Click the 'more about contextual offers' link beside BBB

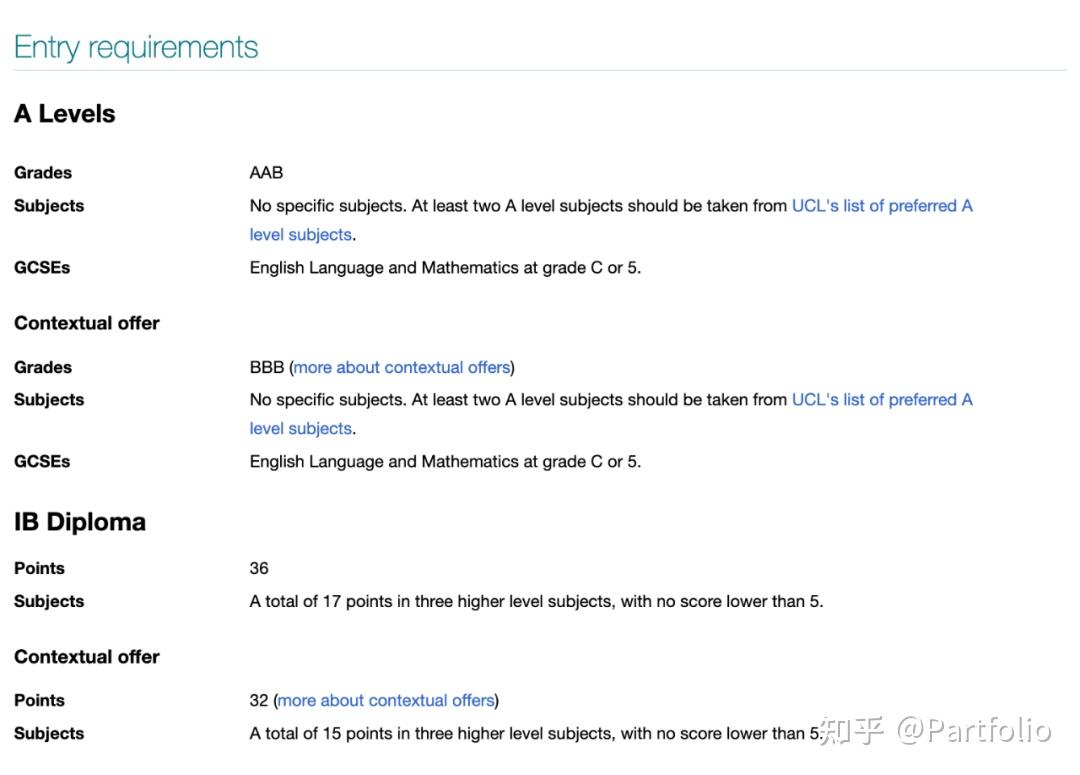402,367
